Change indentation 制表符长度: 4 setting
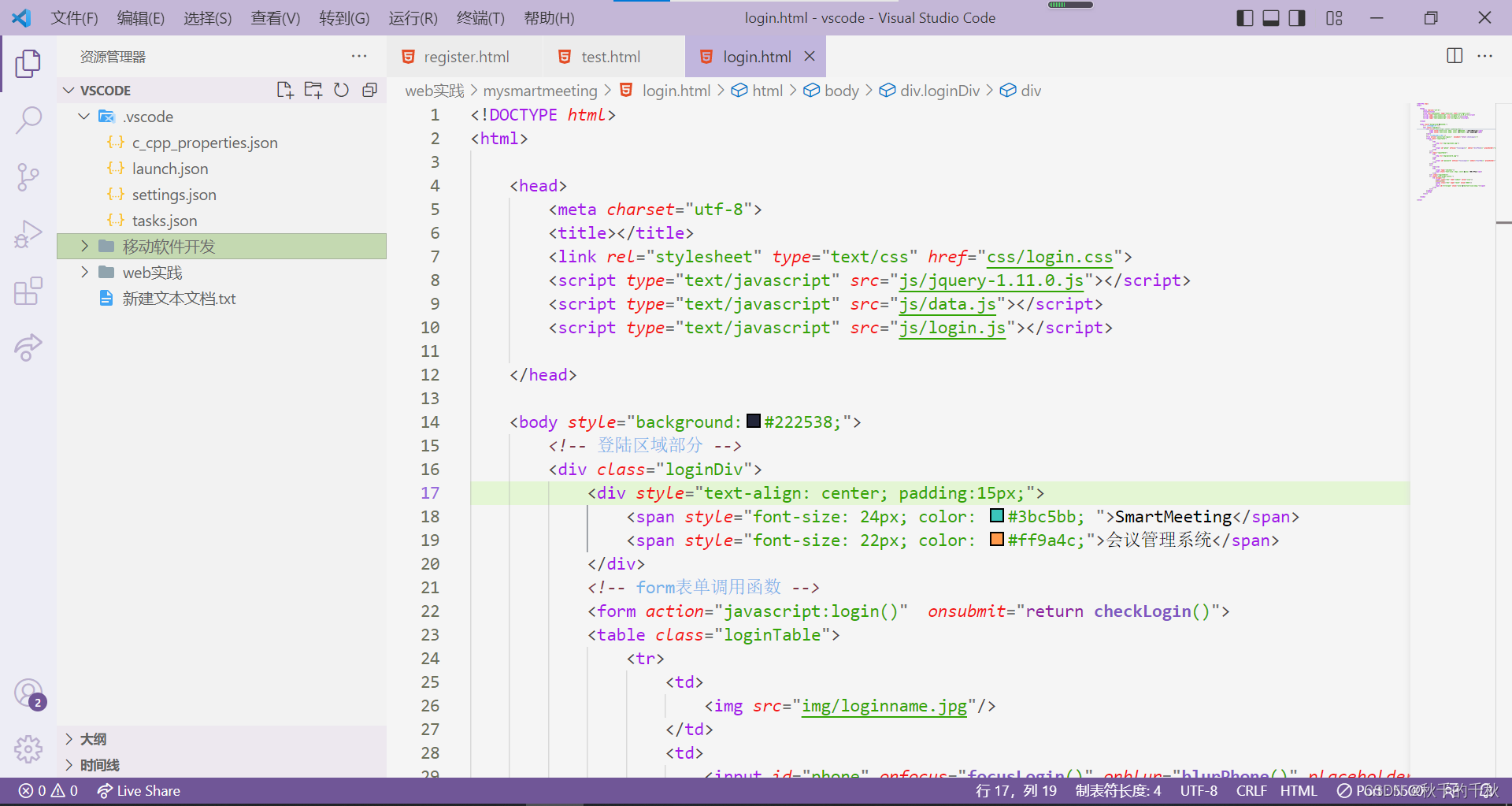Screen dimensions: 1512x806 pyautogui.click(x=1118, y=791)
